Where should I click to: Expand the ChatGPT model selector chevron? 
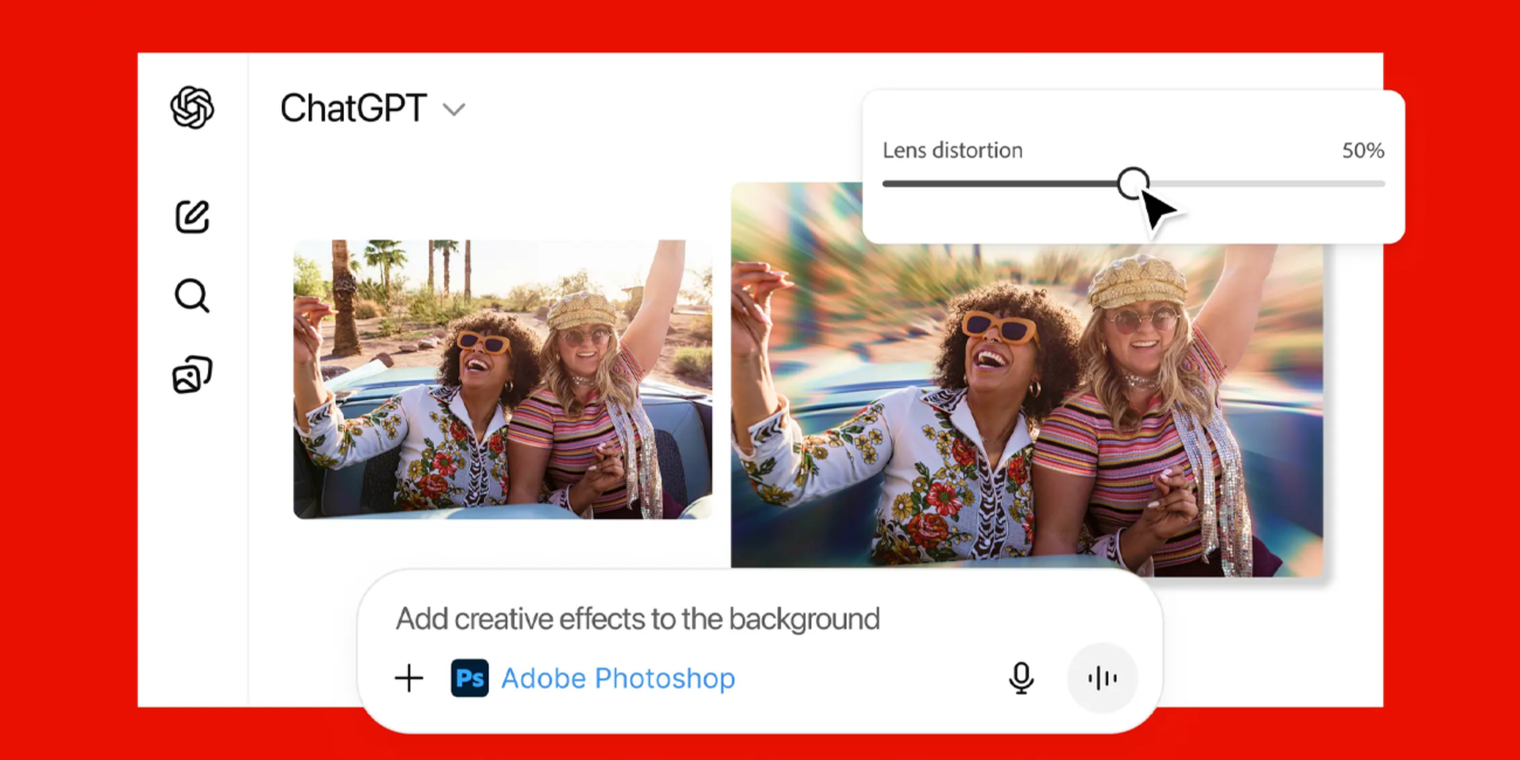(455, 110)
